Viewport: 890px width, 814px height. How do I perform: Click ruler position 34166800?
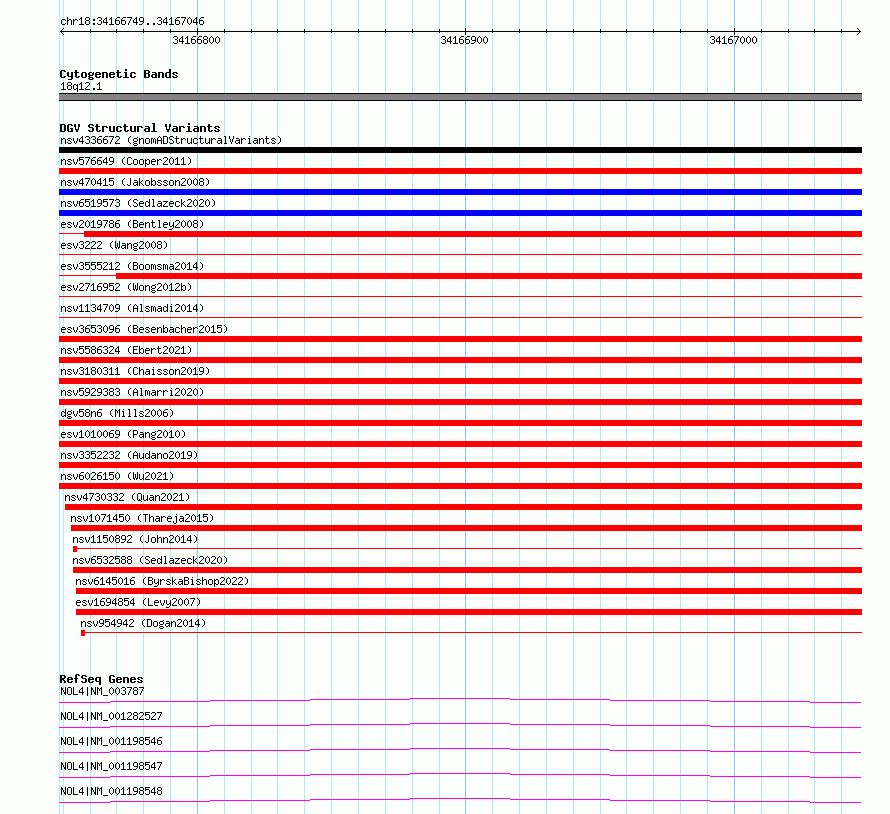click(x=196, y=40)
